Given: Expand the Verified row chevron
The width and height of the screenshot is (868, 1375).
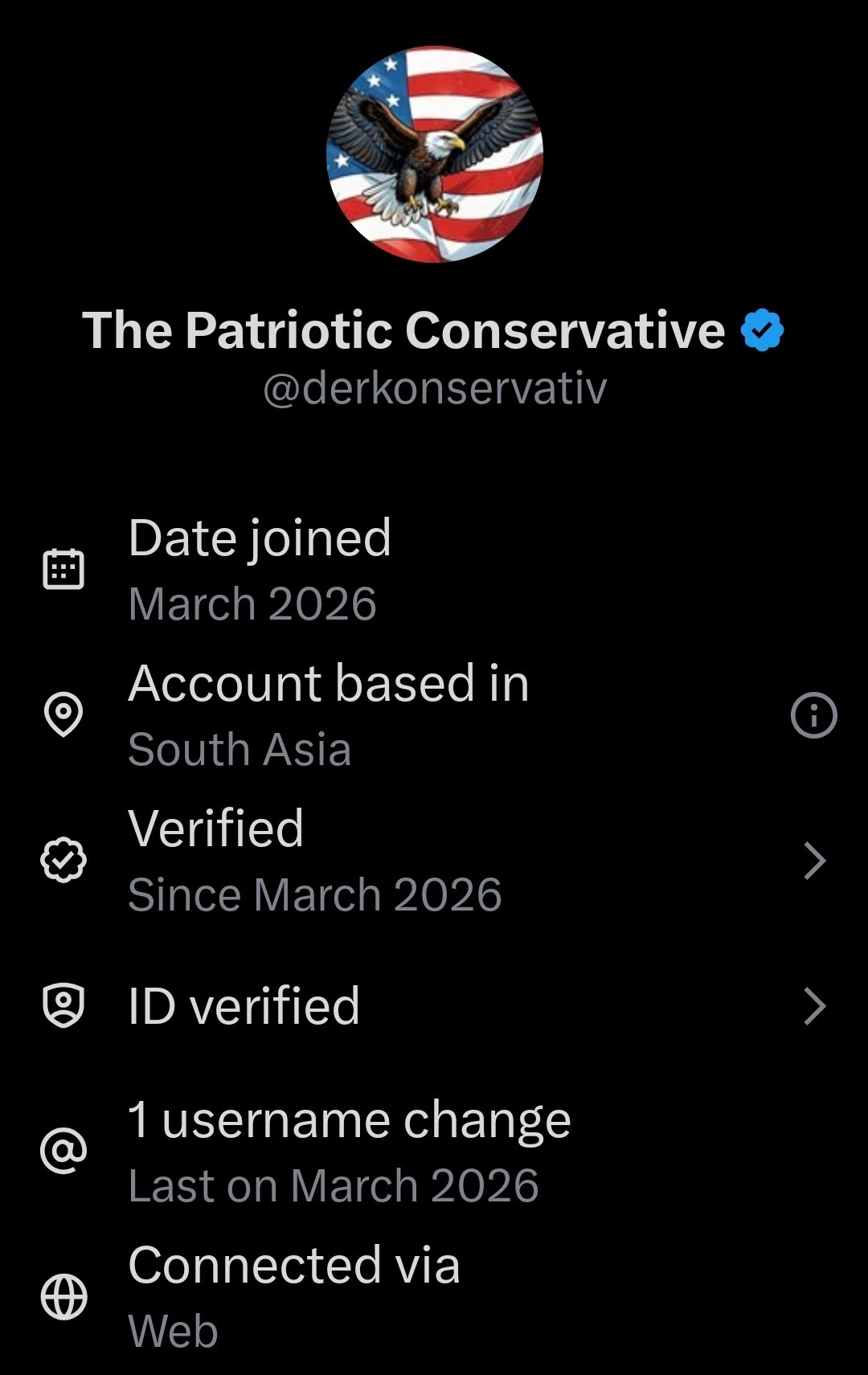Looking at the screenshot, I should [x=814, y=861].
